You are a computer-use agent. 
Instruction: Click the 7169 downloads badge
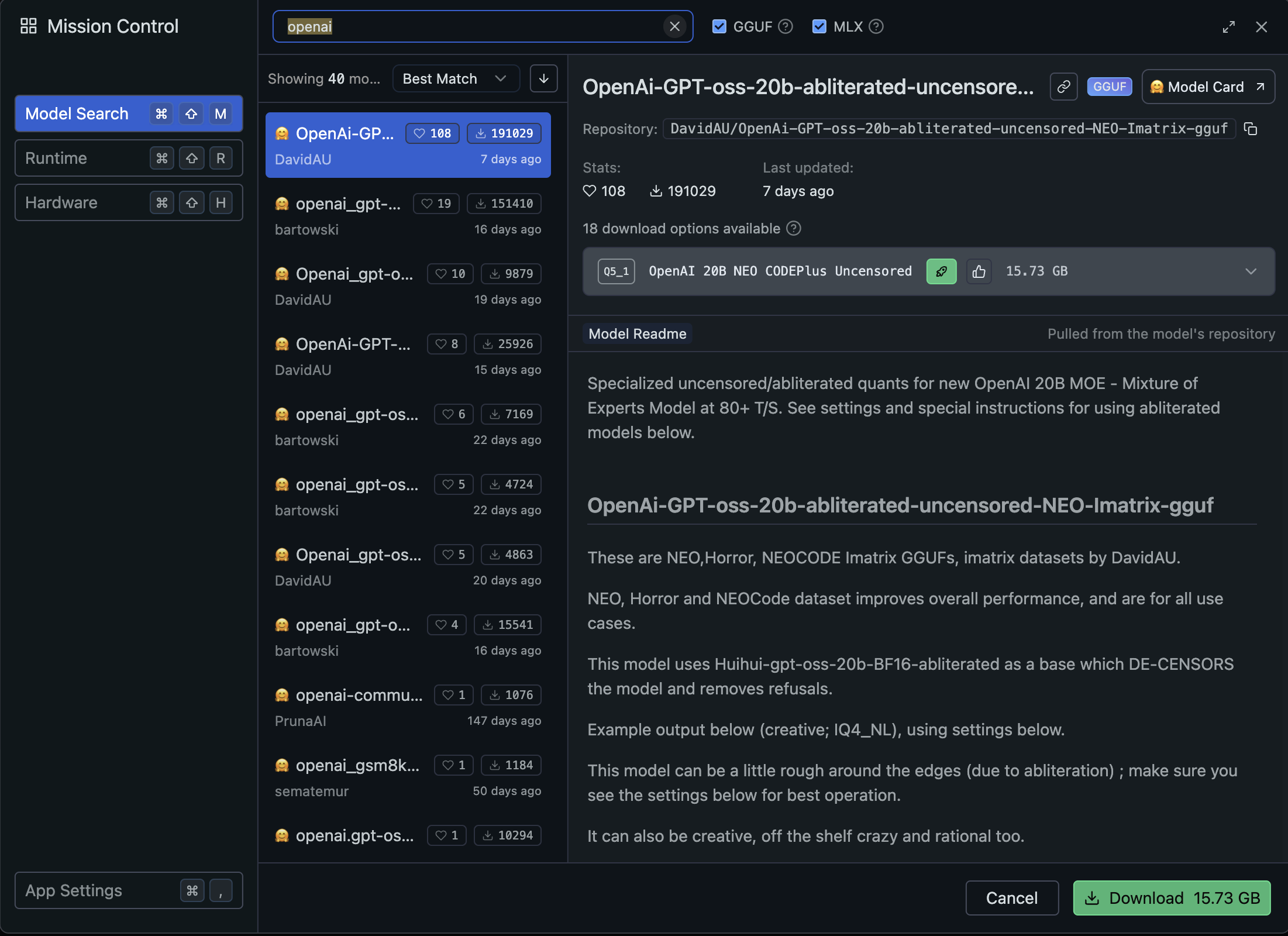point(511,414)
